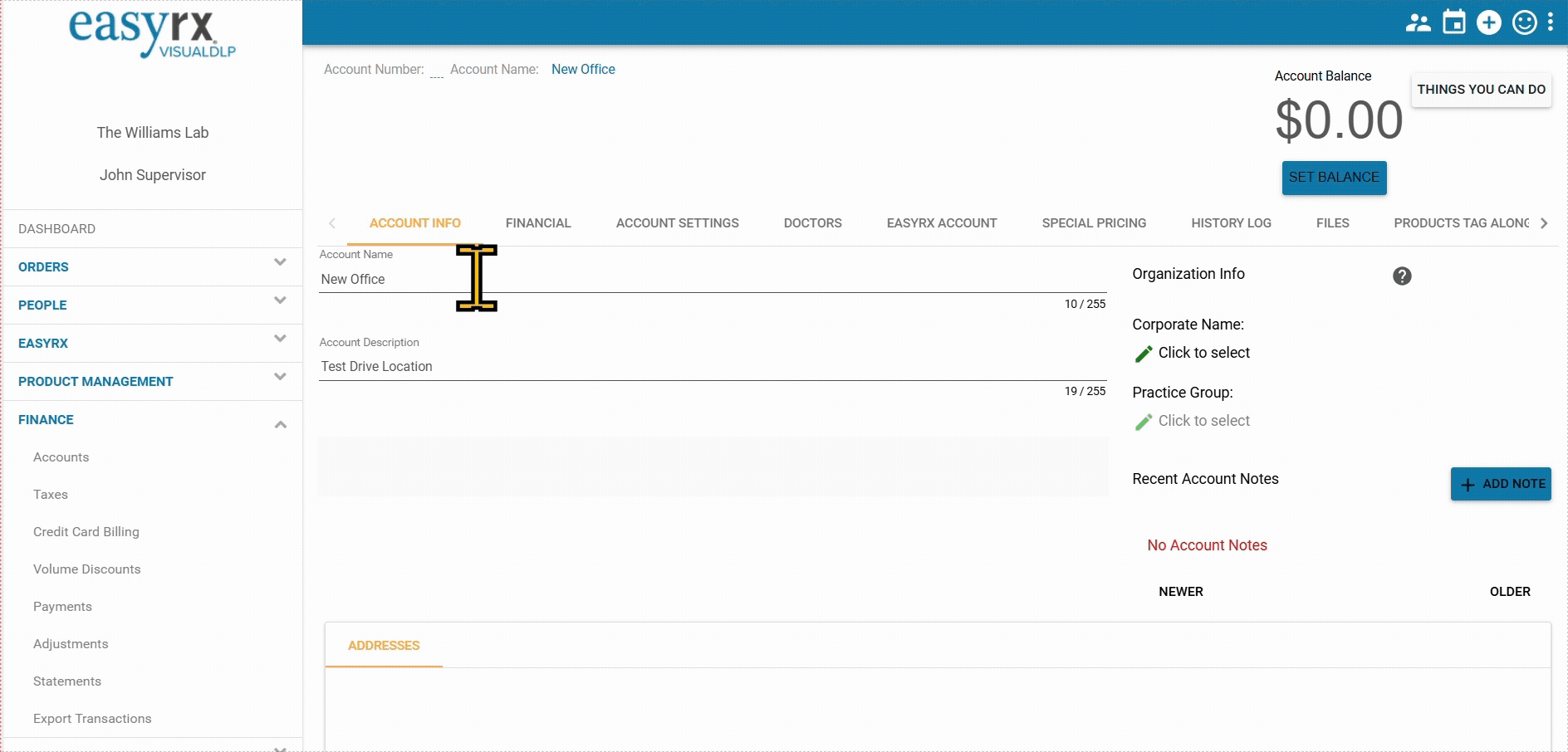Open Credit Card Billing in sidebar
The width and height of the screenshot is (1568, 752).
tap(86, 532)
